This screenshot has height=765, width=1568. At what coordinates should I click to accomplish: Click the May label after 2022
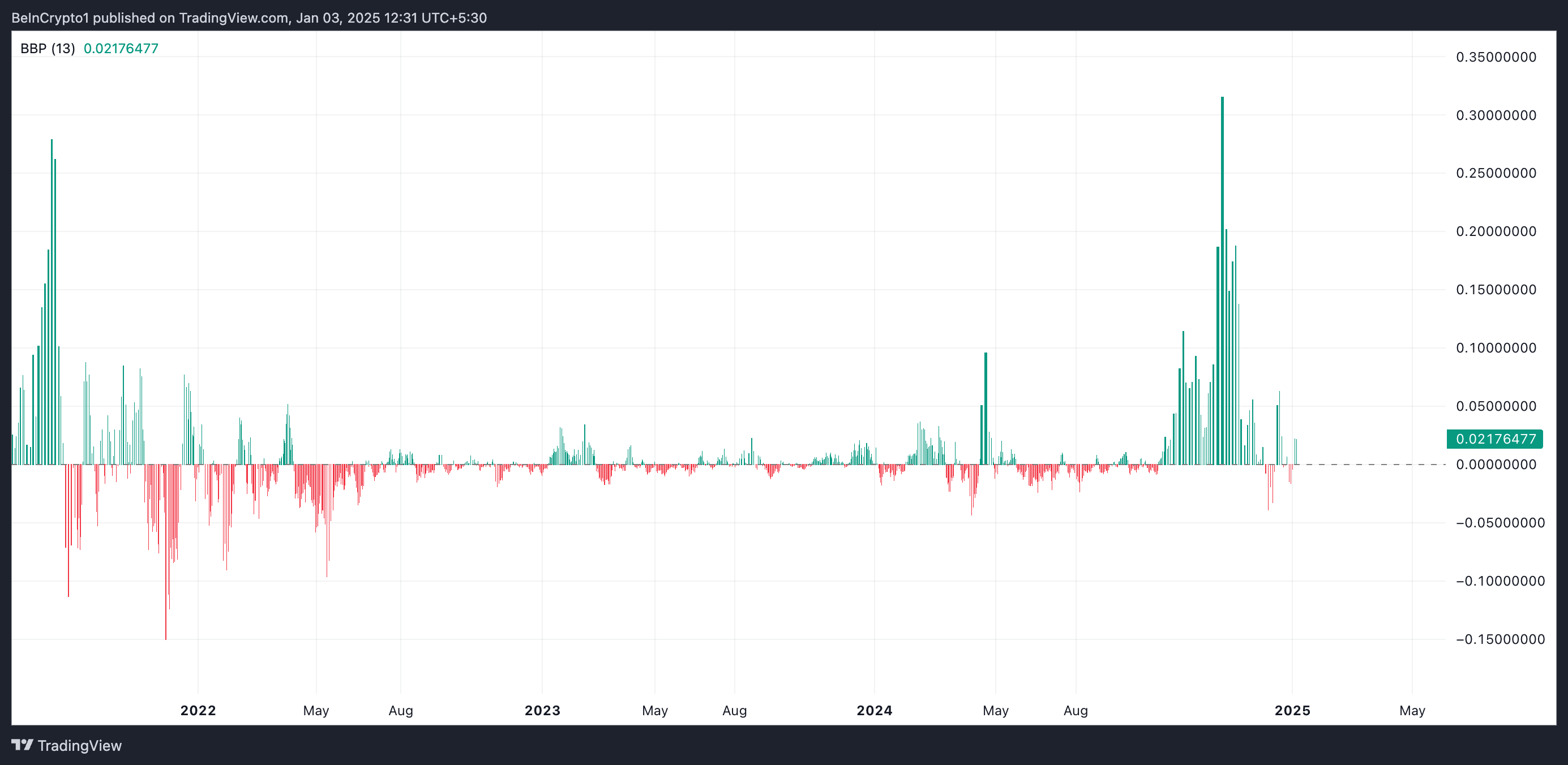click(x=316, y=710)
